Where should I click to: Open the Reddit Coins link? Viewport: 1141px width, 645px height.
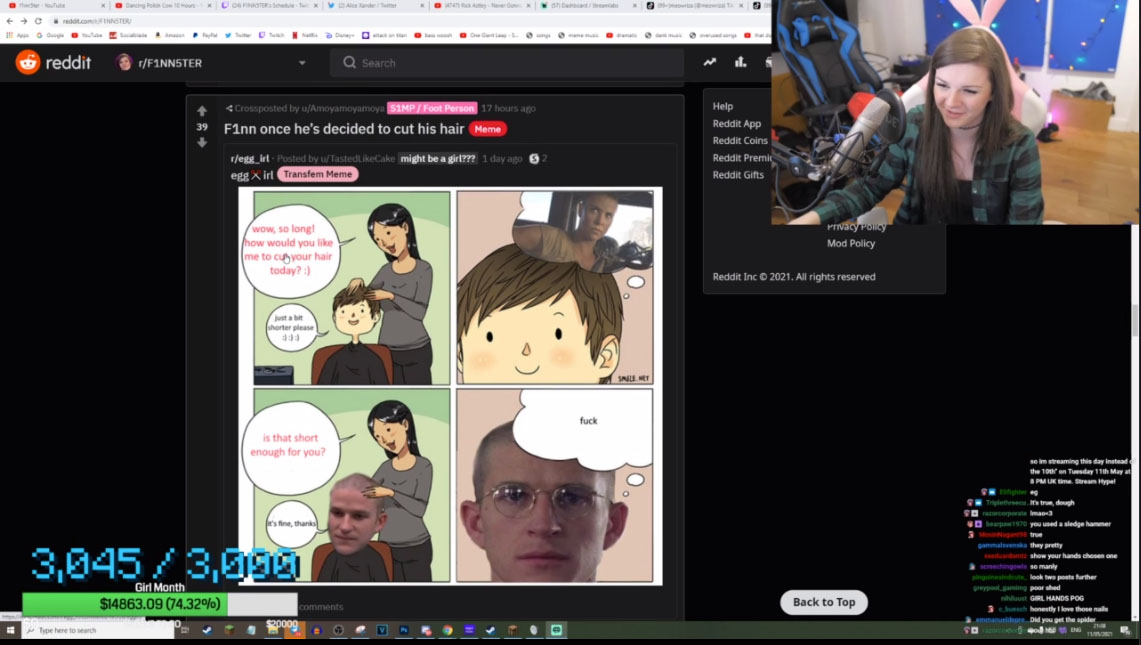pos(740,141)
